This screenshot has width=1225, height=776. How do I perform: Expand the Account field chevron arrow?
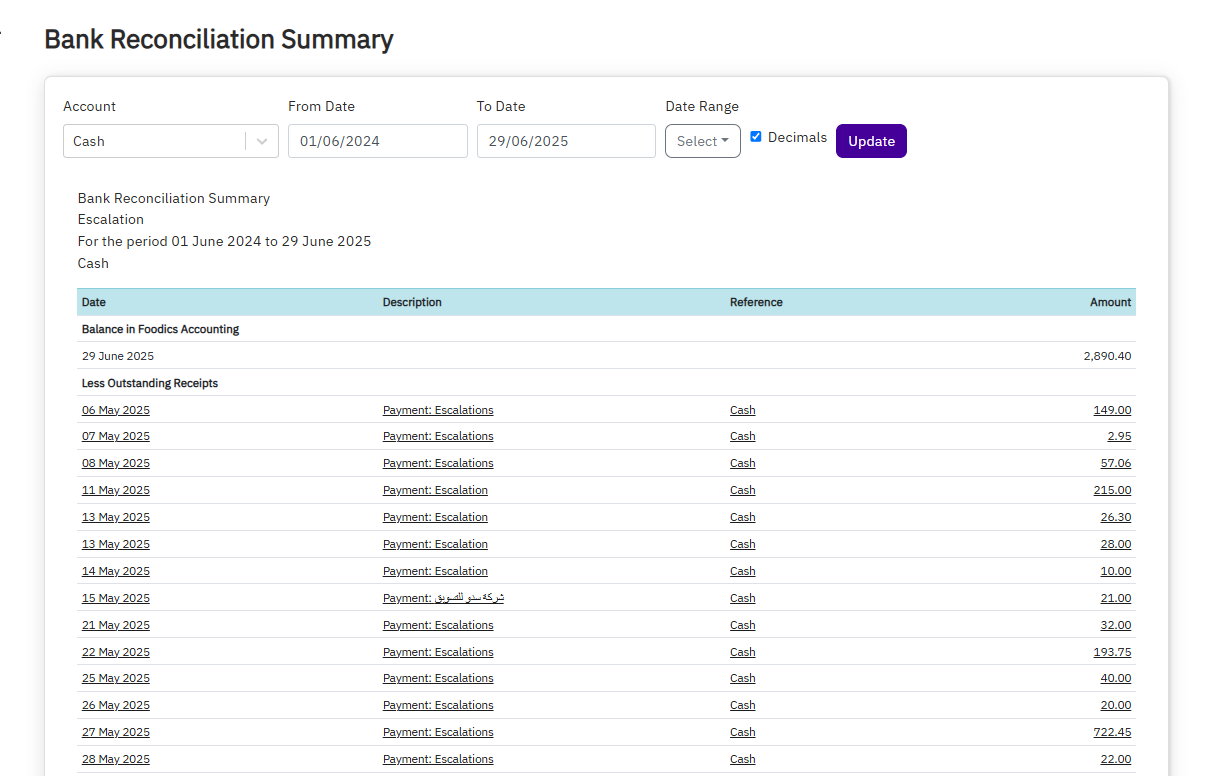[261, 140]
